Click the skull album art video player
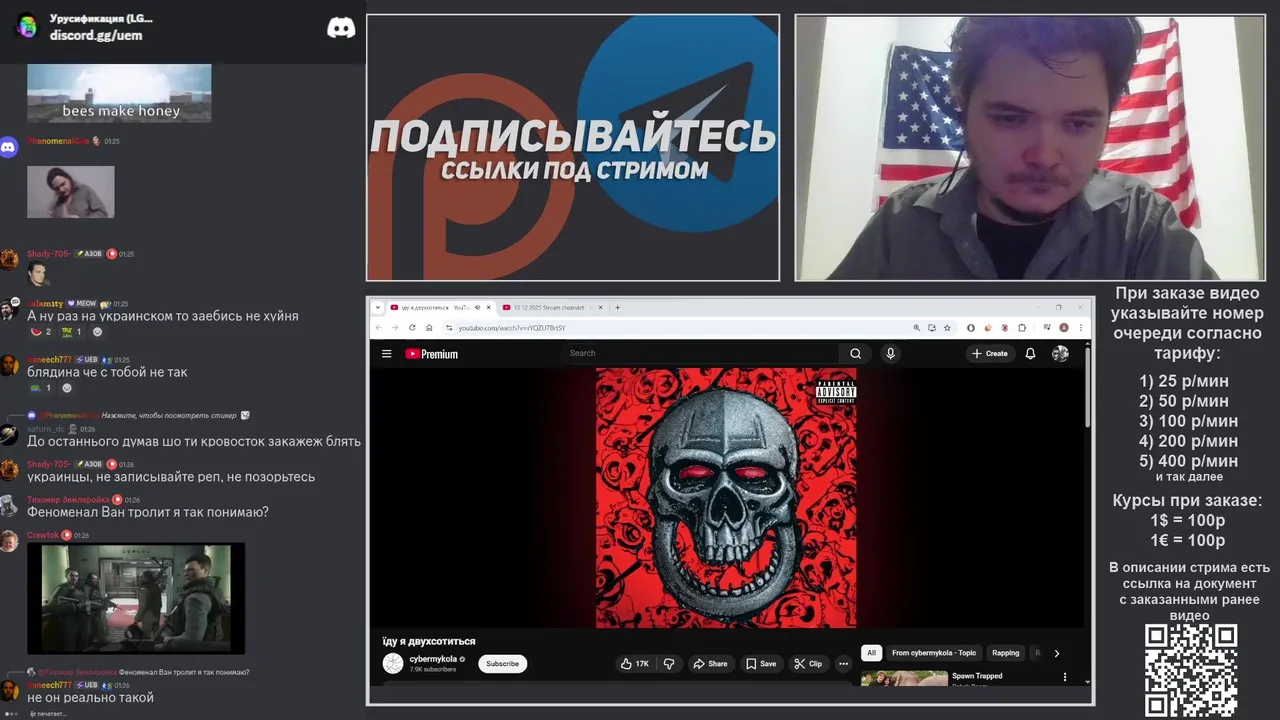 726,497
